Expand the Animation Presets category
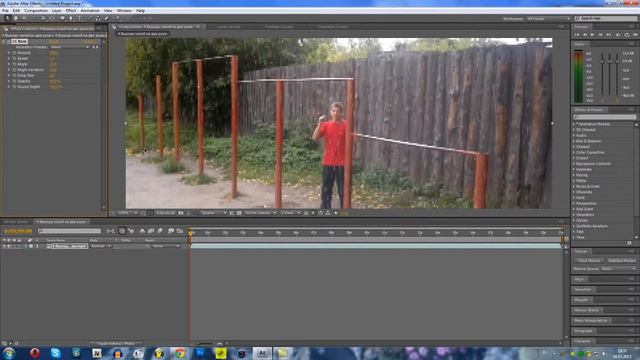The width and height of the screenshot is (640, 360). coord(574,124)
